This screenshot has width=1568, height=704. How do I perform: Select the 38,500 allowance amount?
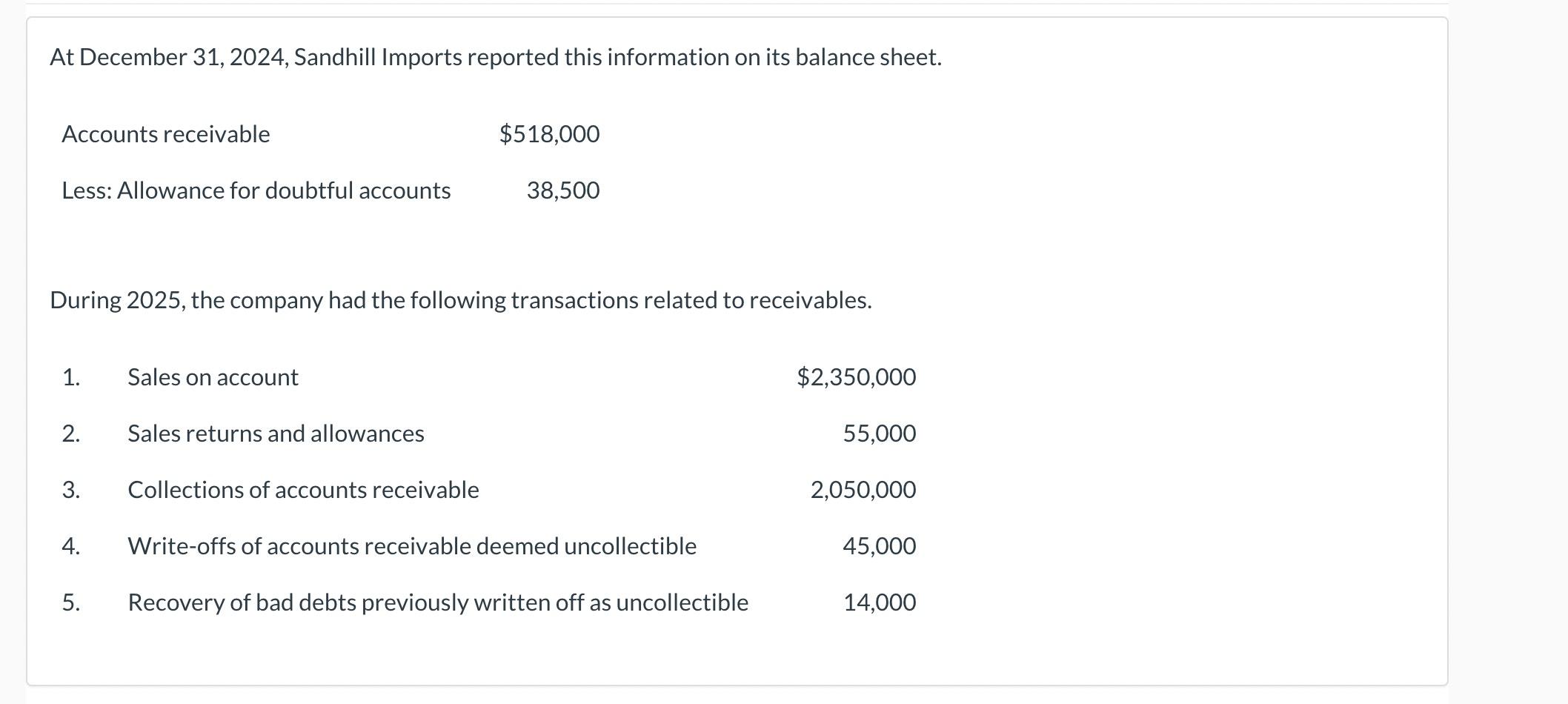pyautogui.click(x=562, y=190)
